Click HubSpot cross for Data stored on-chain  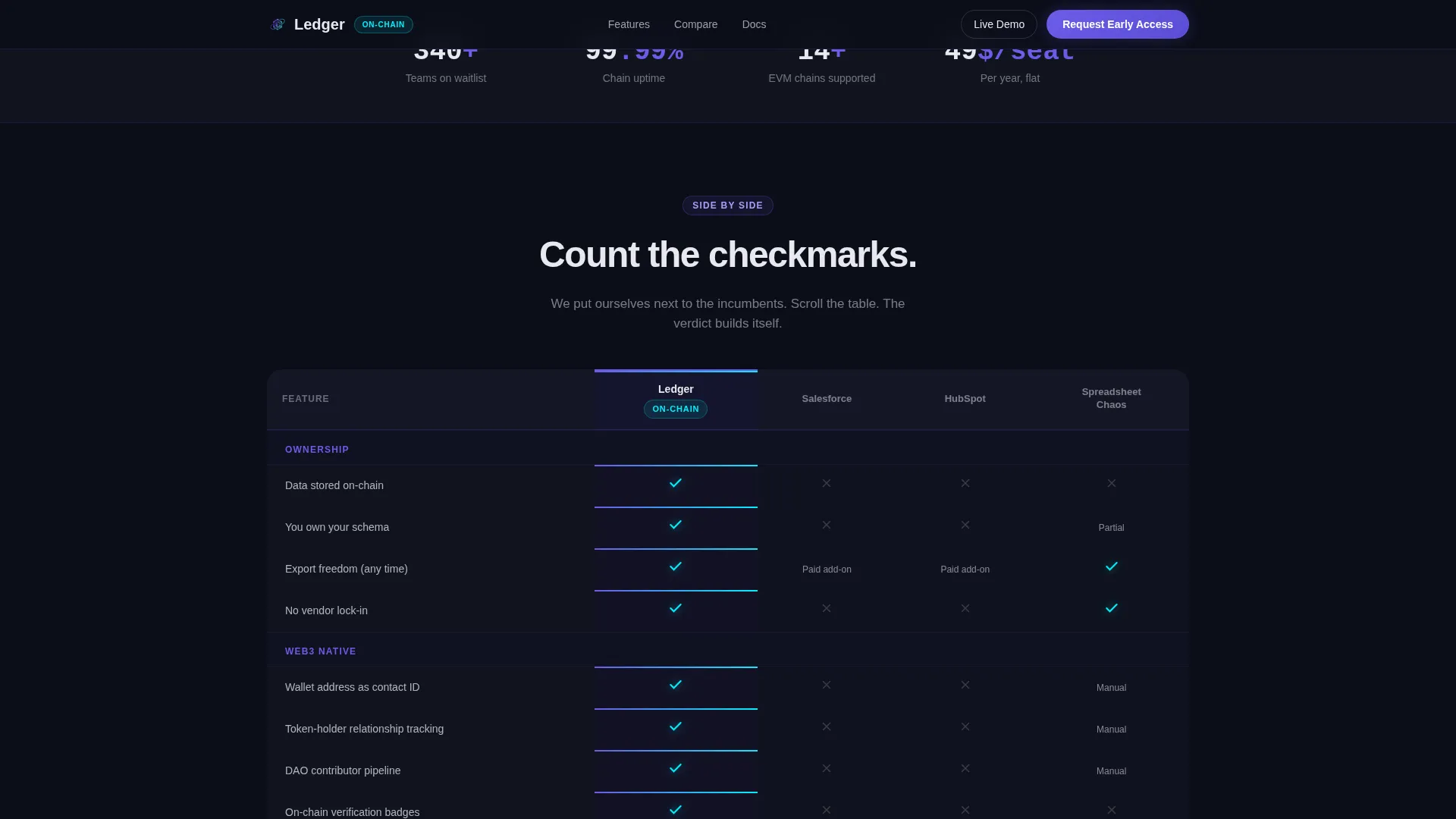(x=965, y=483)
